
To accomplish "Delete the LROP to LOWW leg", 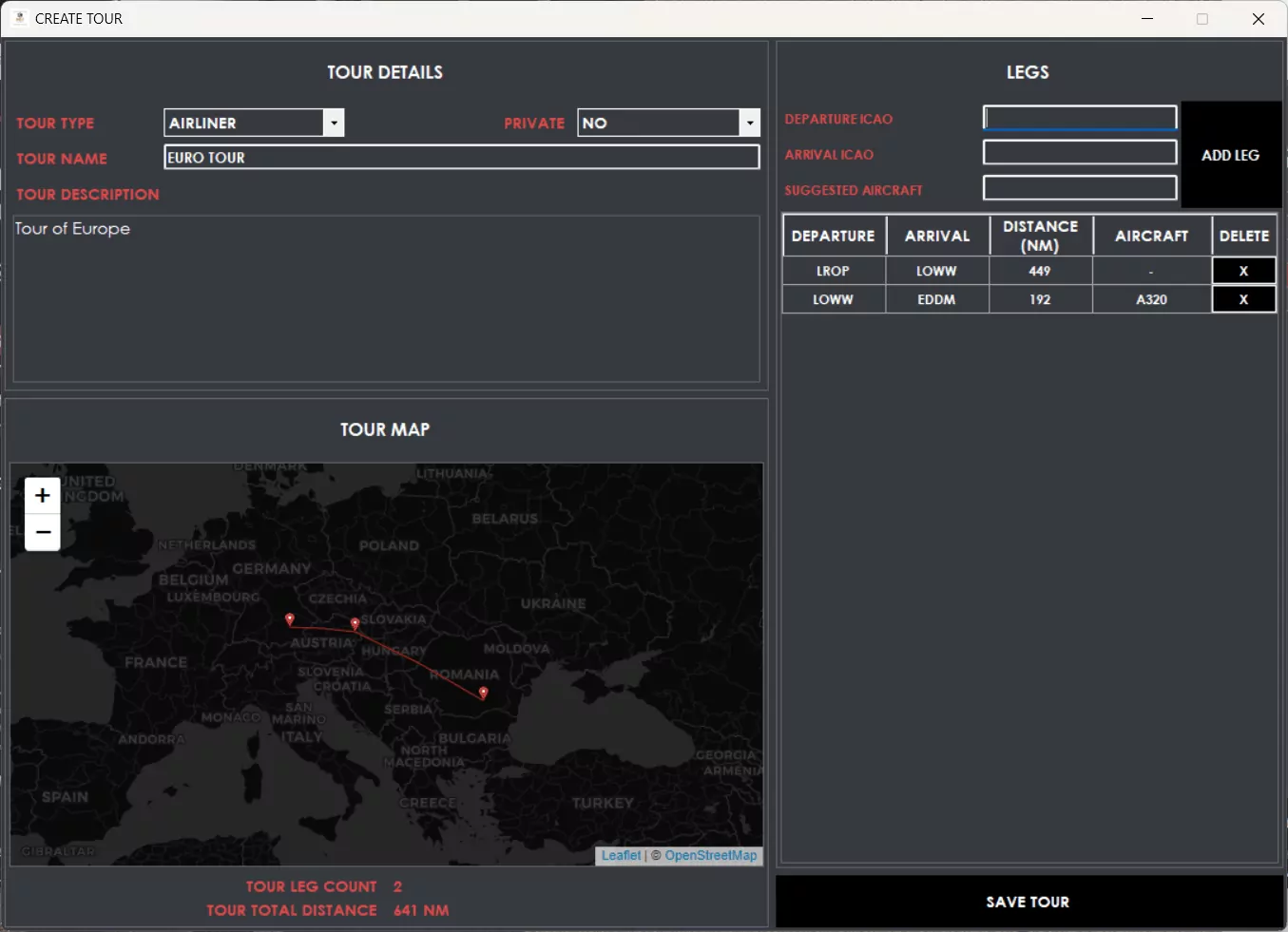I will [1243, 271].
